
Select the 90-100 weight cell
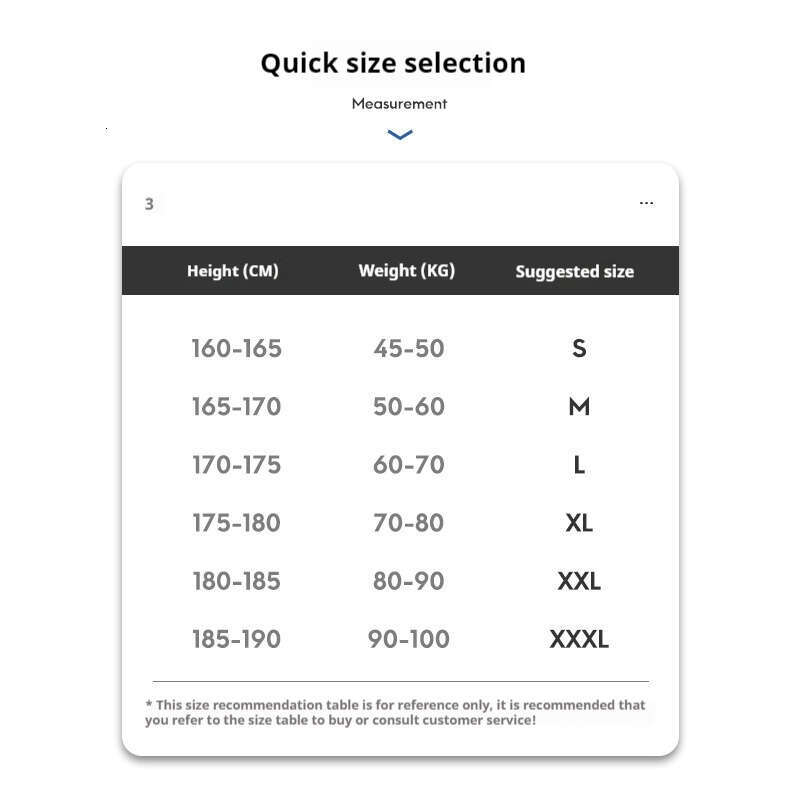point(409,639)
